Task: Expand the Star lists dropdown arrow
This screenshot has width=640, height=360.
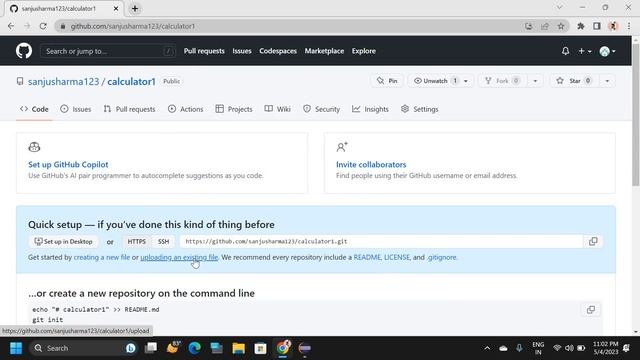Action: [607, 81]
